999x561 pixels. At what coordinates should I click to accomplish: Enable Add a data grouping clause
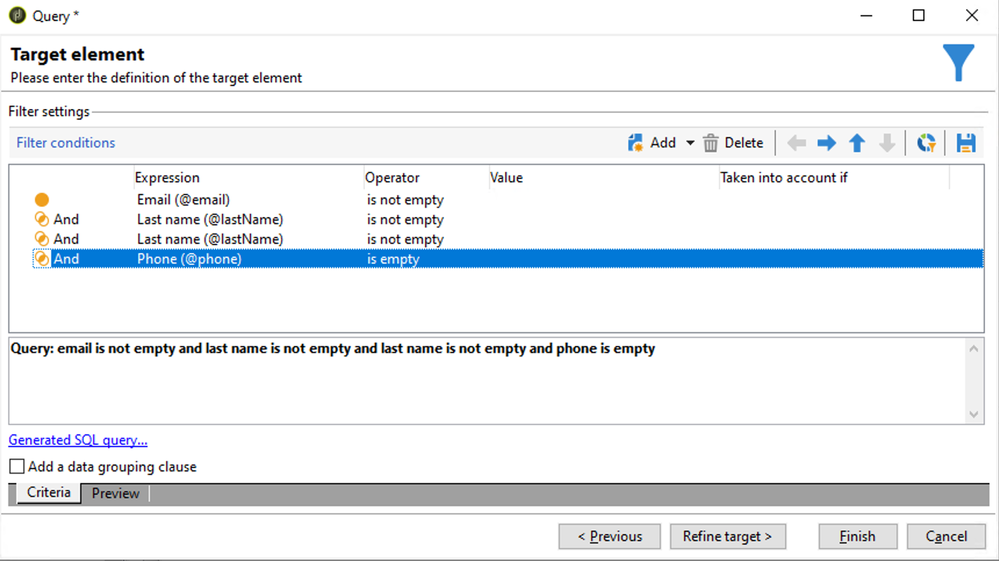[x=17, y=467]
